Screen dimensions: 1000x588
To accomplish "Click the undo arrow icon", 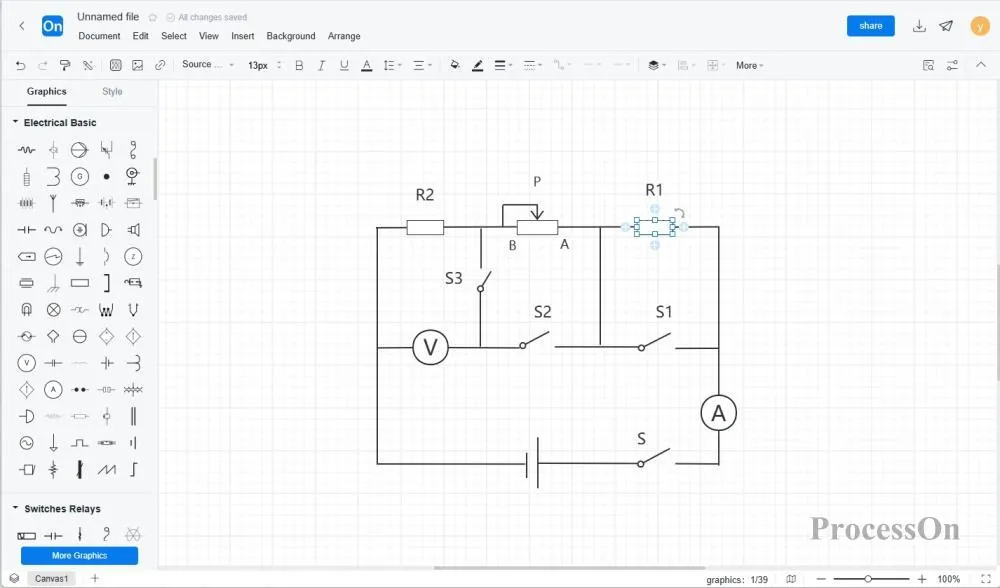I will tap(20, 65).
